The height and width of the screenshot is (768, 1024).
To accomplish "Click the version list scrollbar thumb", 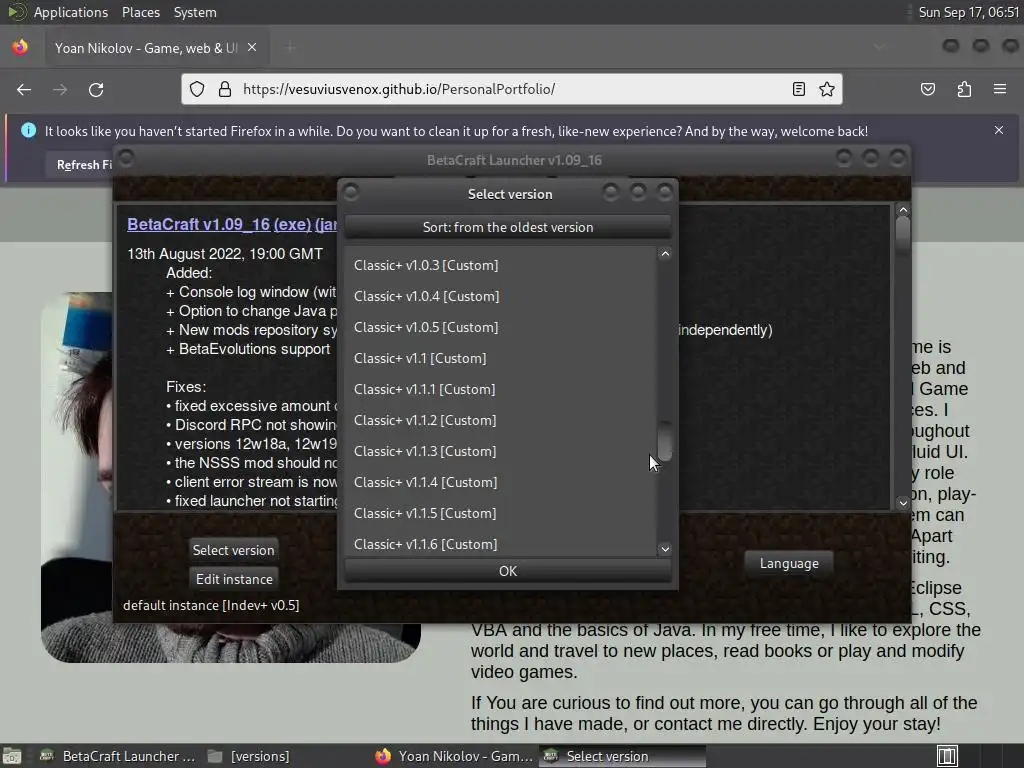I will pyautogui.click(x=665, y=442).
